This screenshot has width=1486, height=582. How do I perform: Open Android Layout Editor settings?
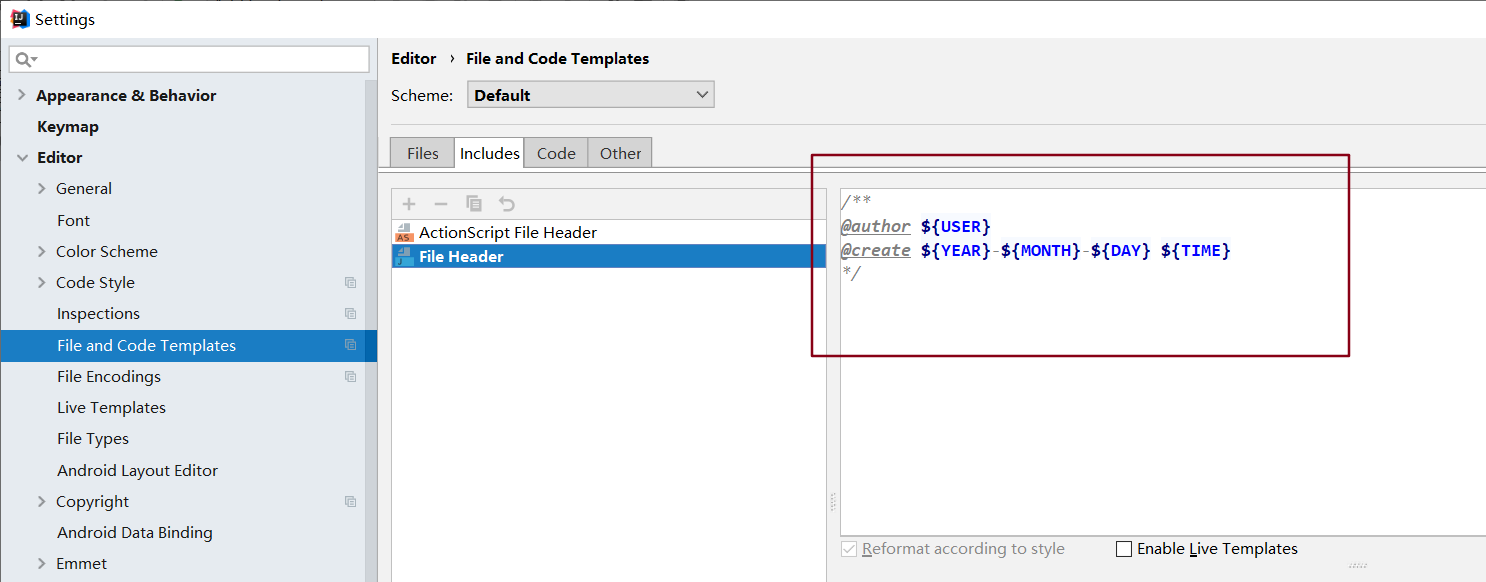click(137, 471)
